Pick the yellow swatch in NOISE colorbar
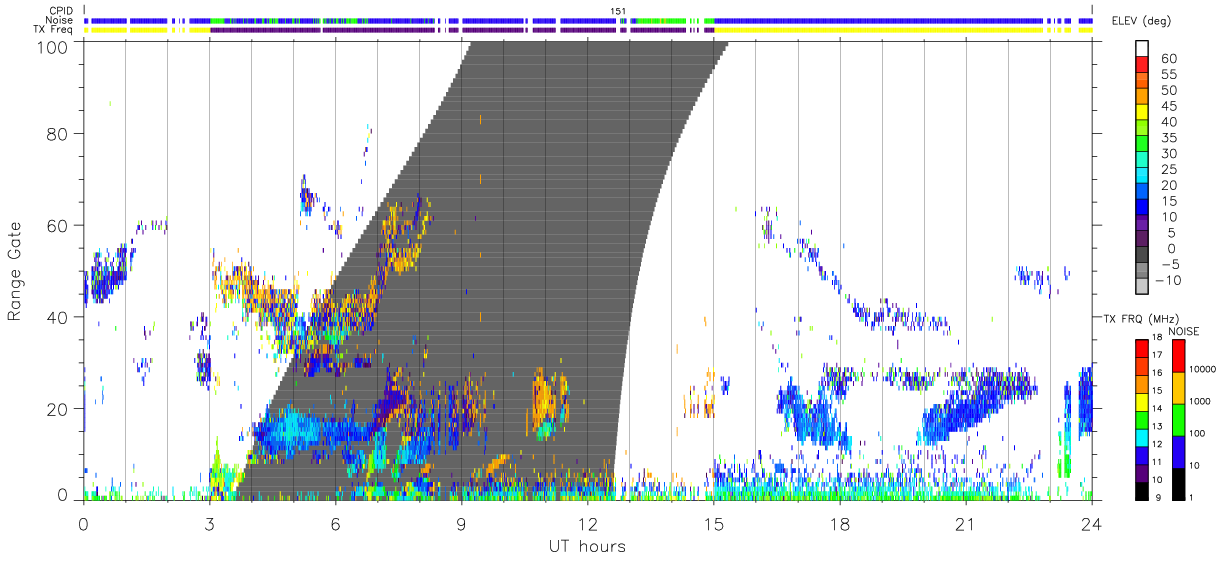 point(1178,387)
